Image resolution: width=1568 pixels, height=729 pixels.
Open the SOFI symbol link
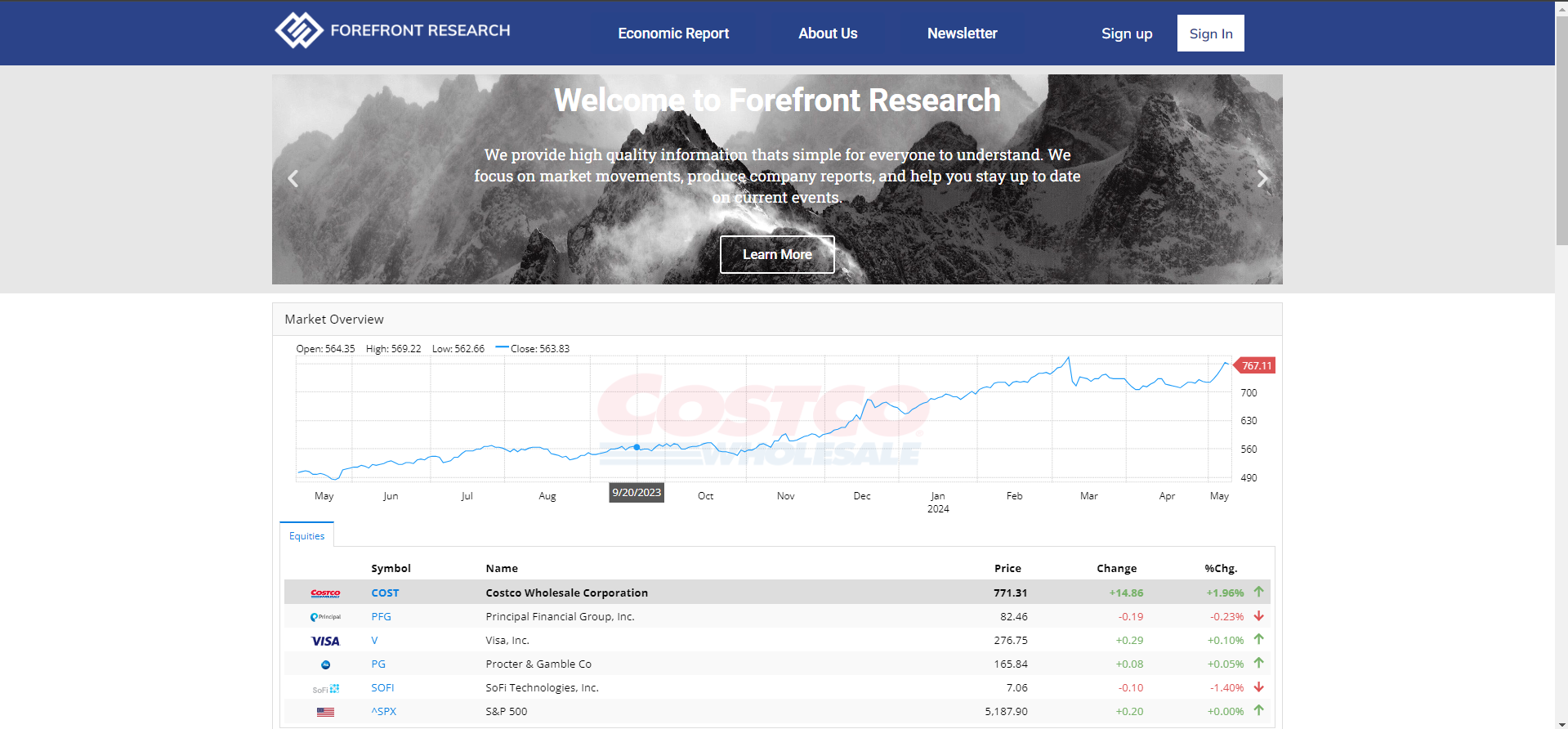(x=382, y=688)
